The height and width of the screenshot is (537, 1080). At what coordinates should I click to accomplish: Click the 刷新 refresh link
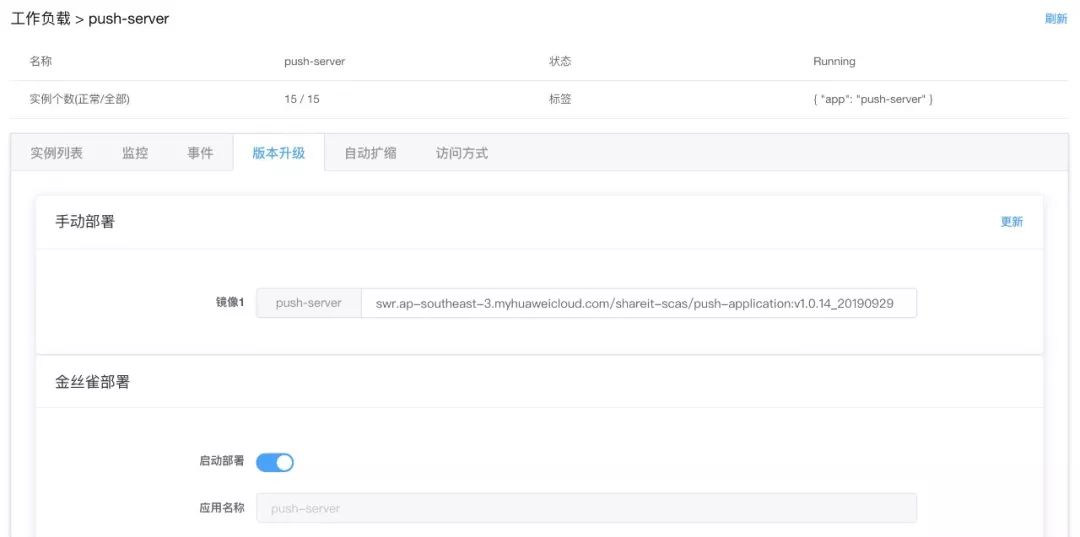click(x=1056, y=19)
